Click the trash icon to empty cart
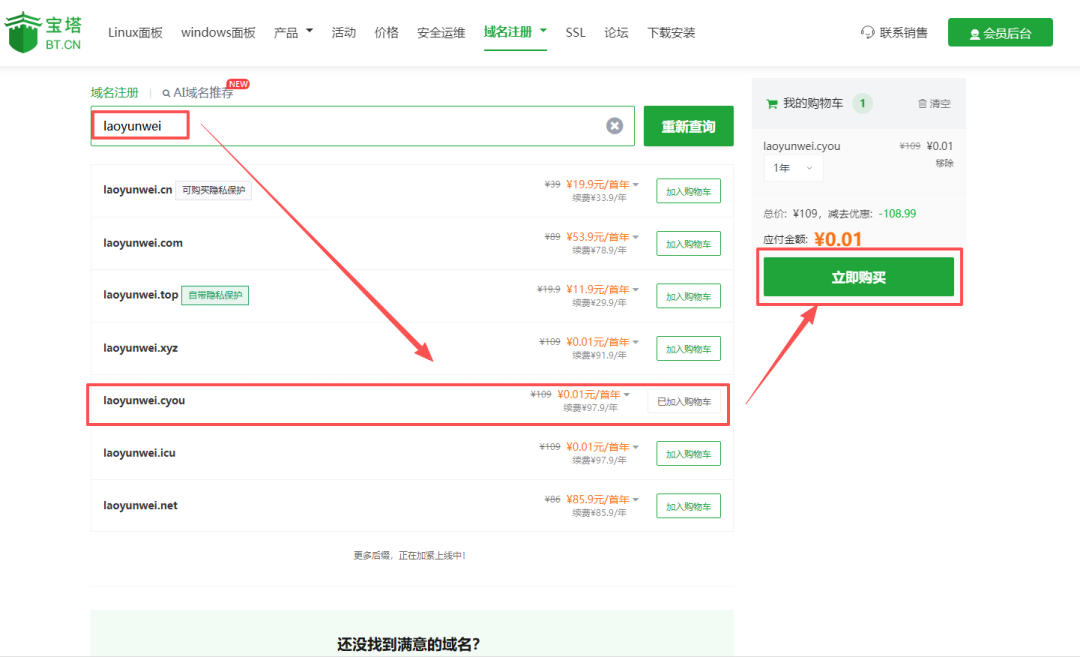 [x=922, y=104]
